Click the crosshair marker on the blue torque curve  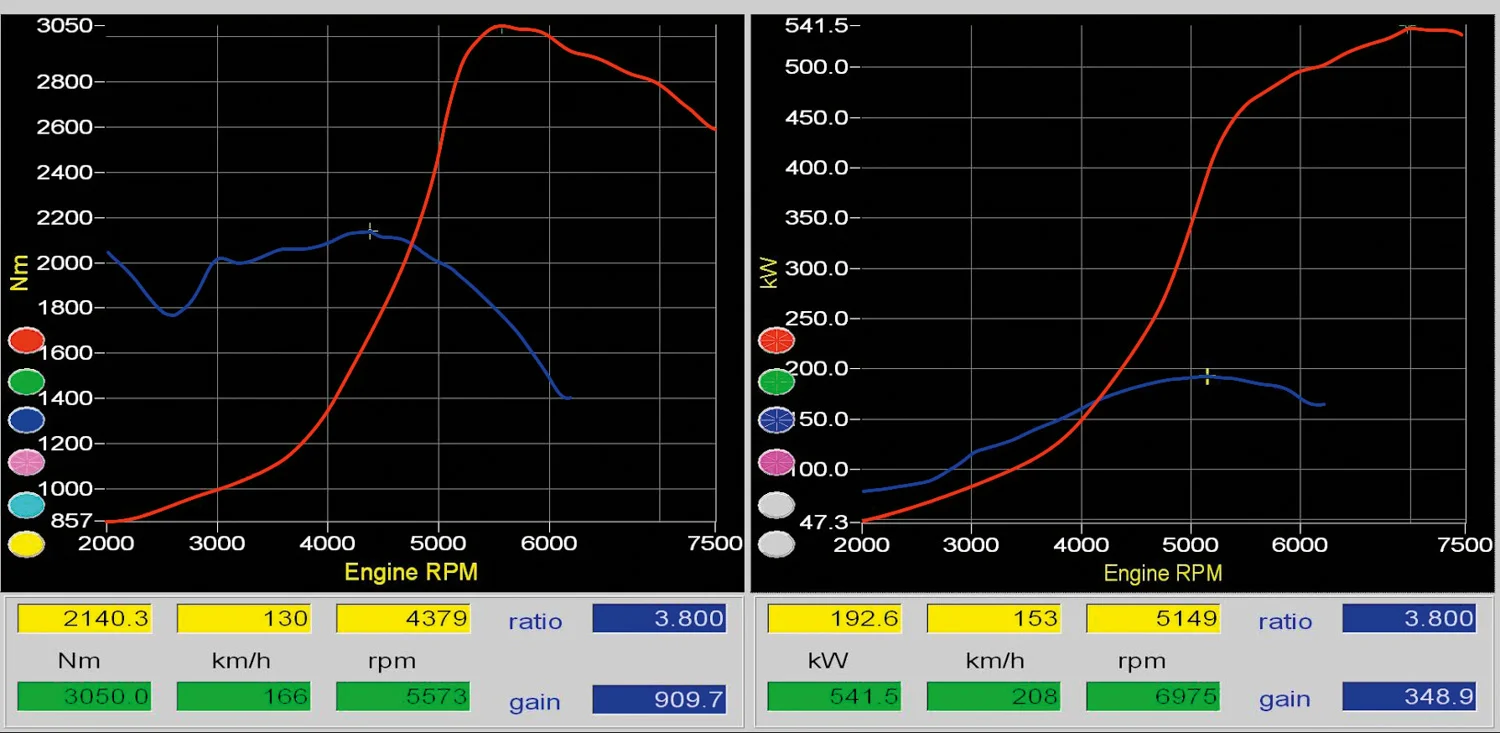[371, 231]
